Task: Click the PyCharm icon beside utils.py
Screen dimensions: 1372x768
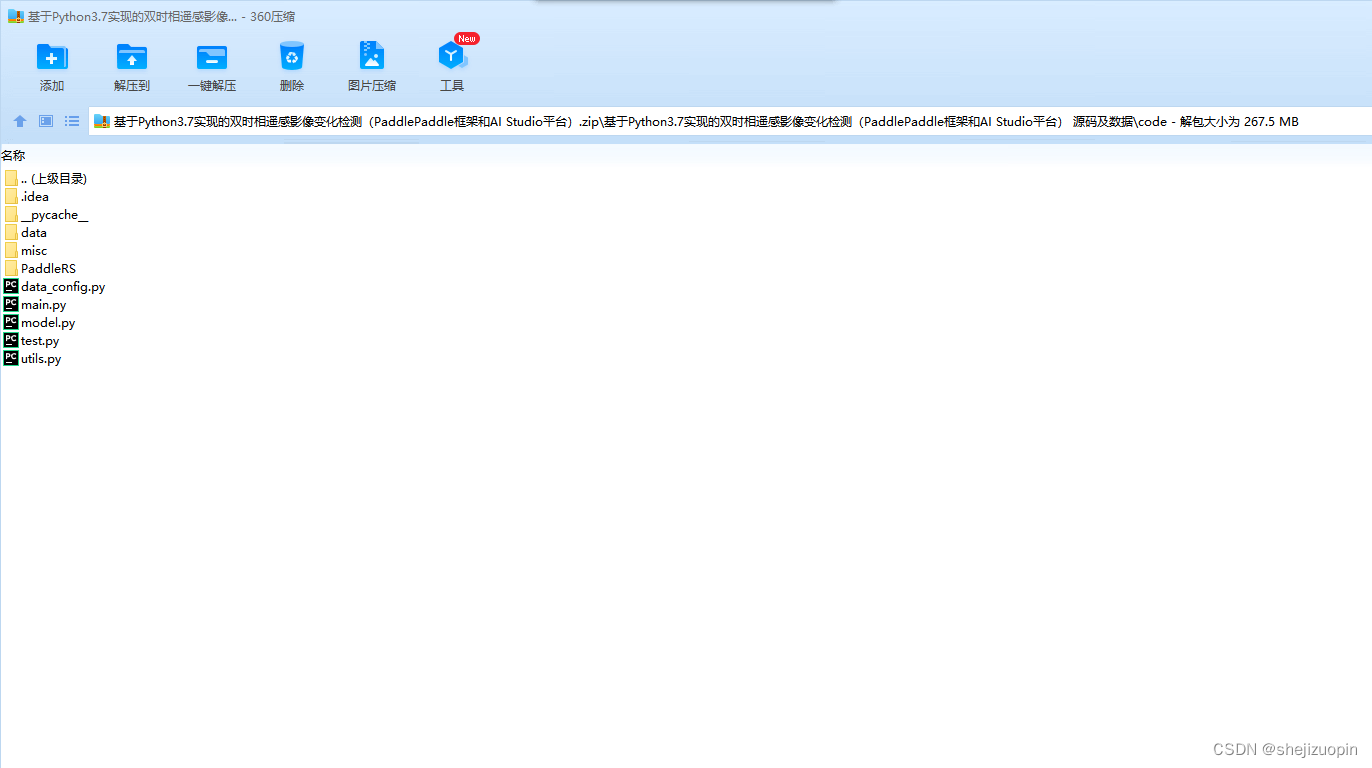Action: tap(11, 358)
